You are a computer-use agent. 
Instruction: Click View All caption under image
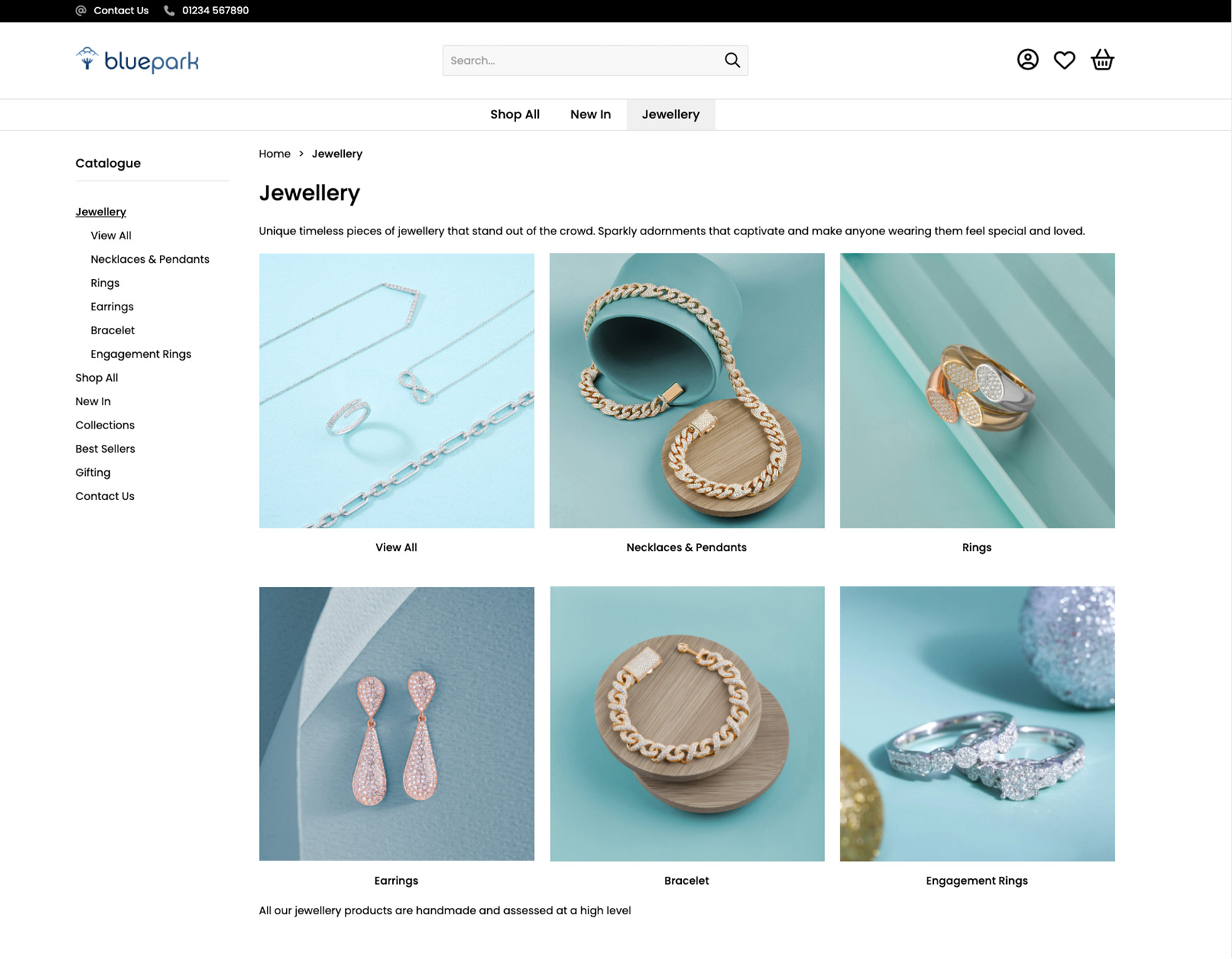397,547
